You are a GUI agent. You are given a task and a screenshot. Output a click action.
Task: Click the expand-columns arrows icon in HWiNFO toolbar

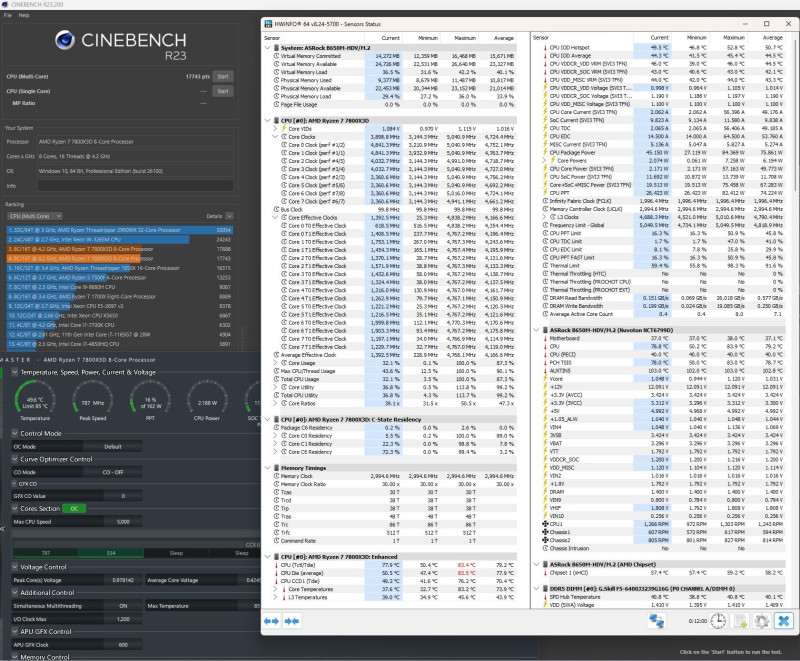(271, 621)
